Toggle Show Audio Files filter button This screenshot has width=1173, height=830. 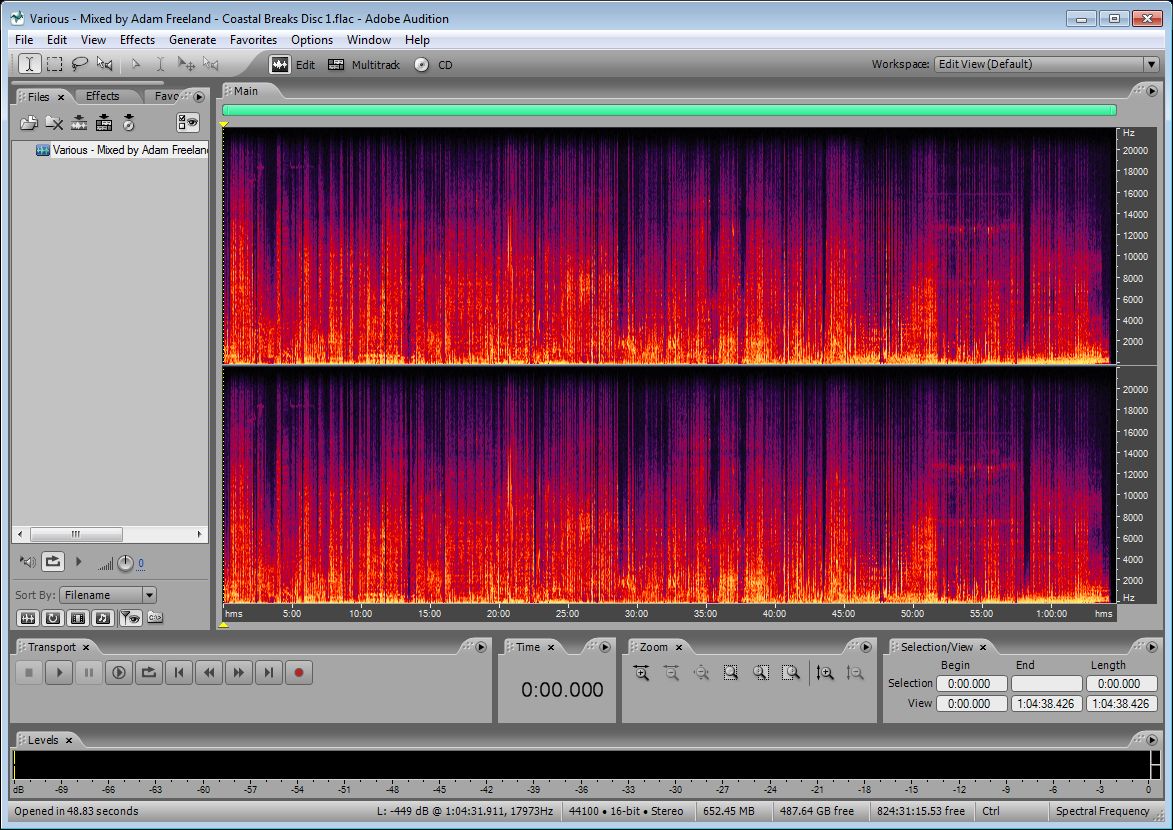(28, 618)
